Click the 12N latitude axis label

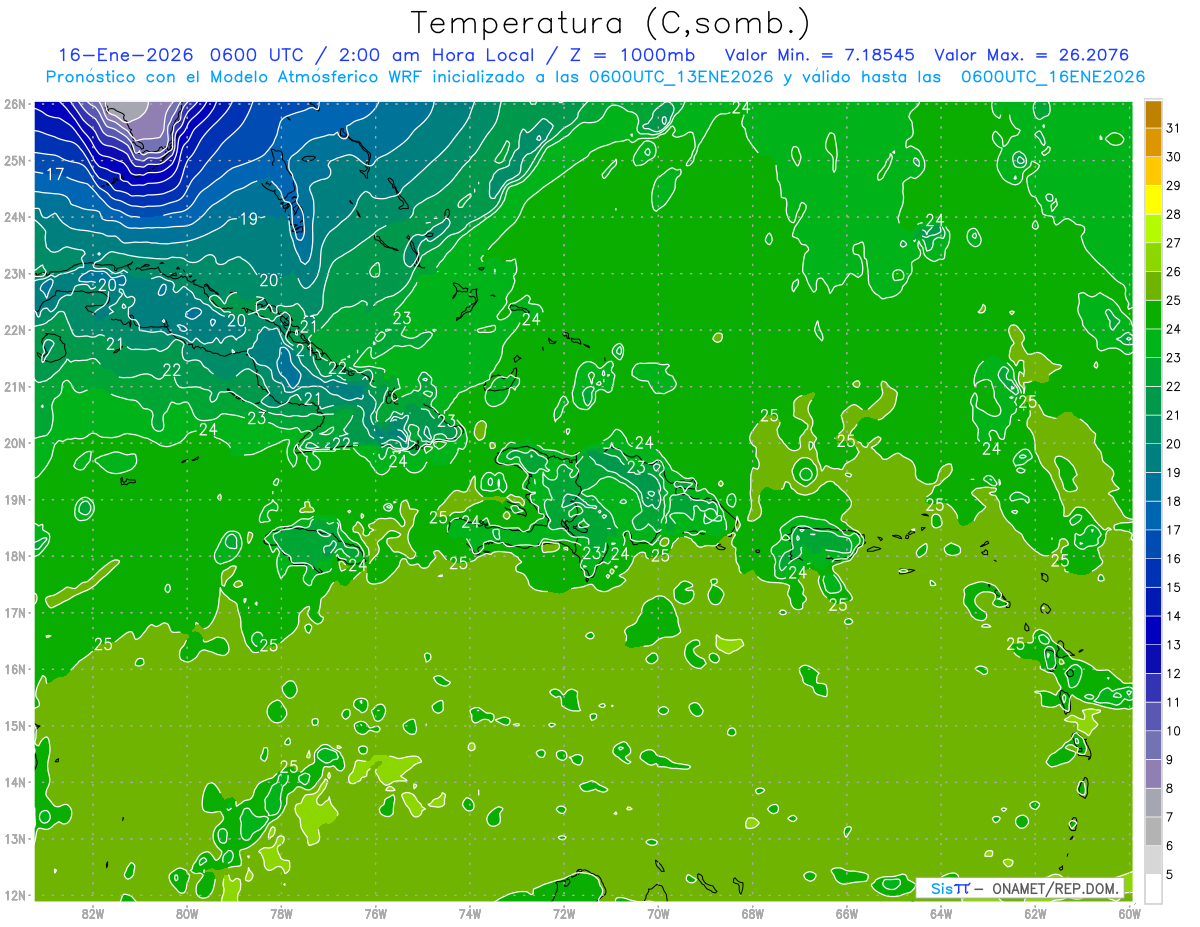pyautogui.click(x=14, y=895)
